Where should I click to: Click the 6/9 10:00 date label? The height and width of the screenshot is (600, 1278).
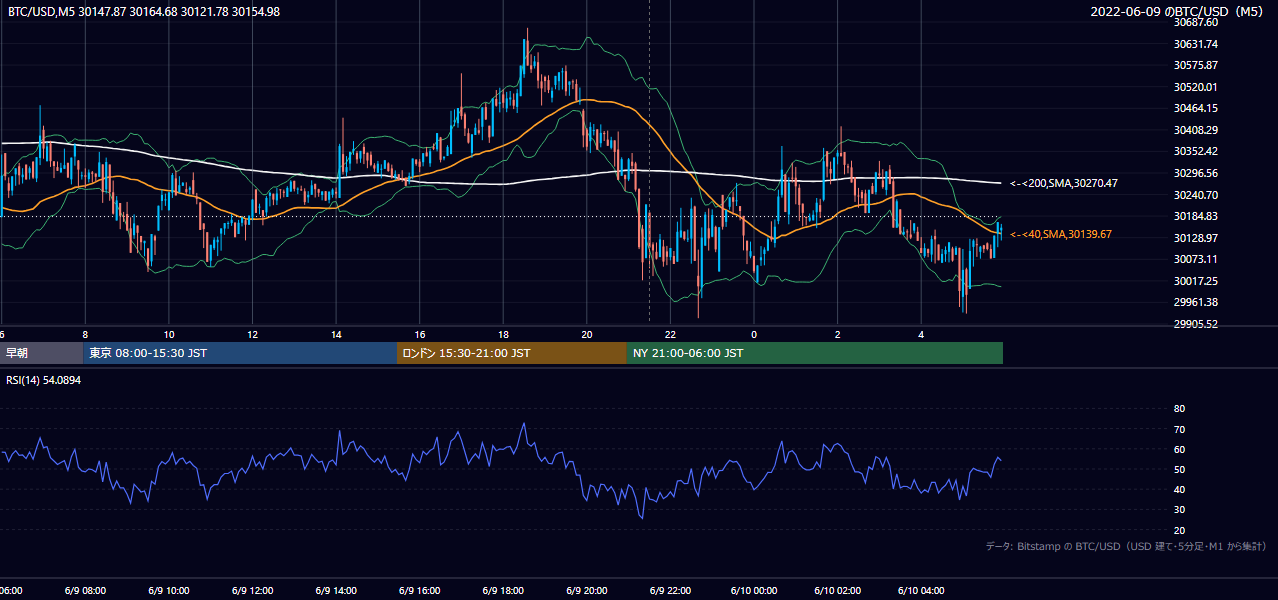(169, 591)
